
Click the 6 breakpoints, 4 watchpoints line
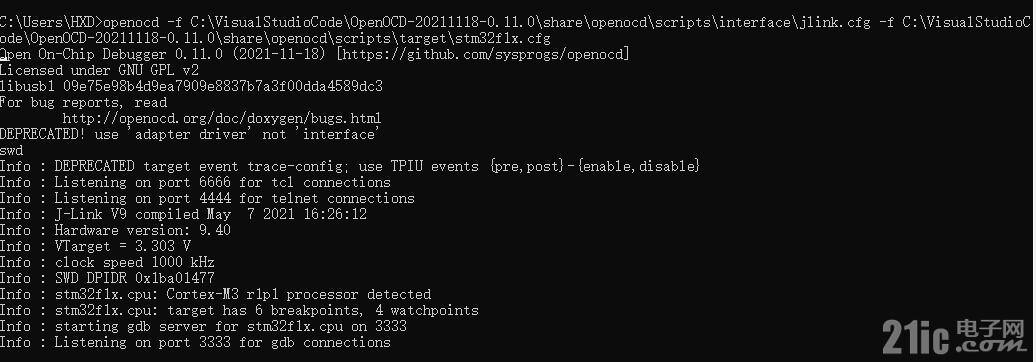pos(239,310)
